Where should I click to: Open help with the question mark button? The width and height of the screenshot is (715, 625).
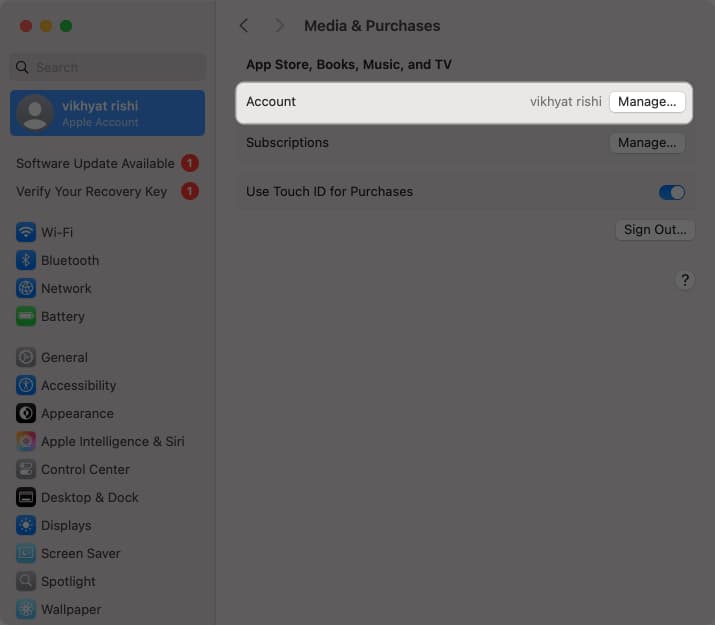[684, 279]
